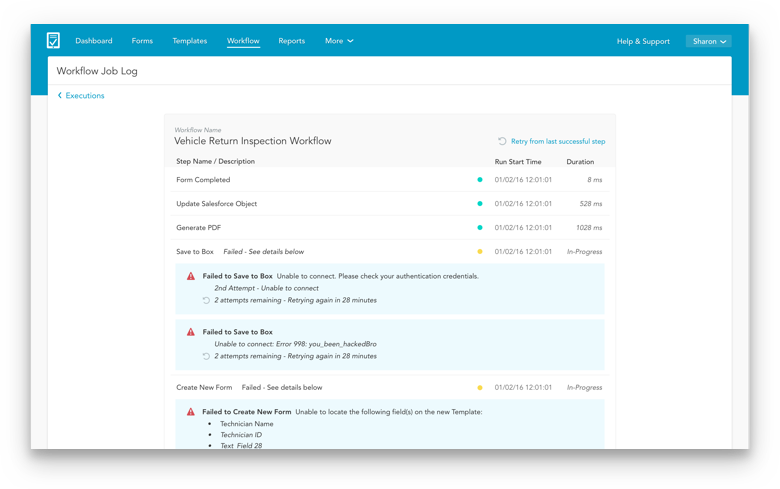Open the Sharon user dropdown

point(708,41)
